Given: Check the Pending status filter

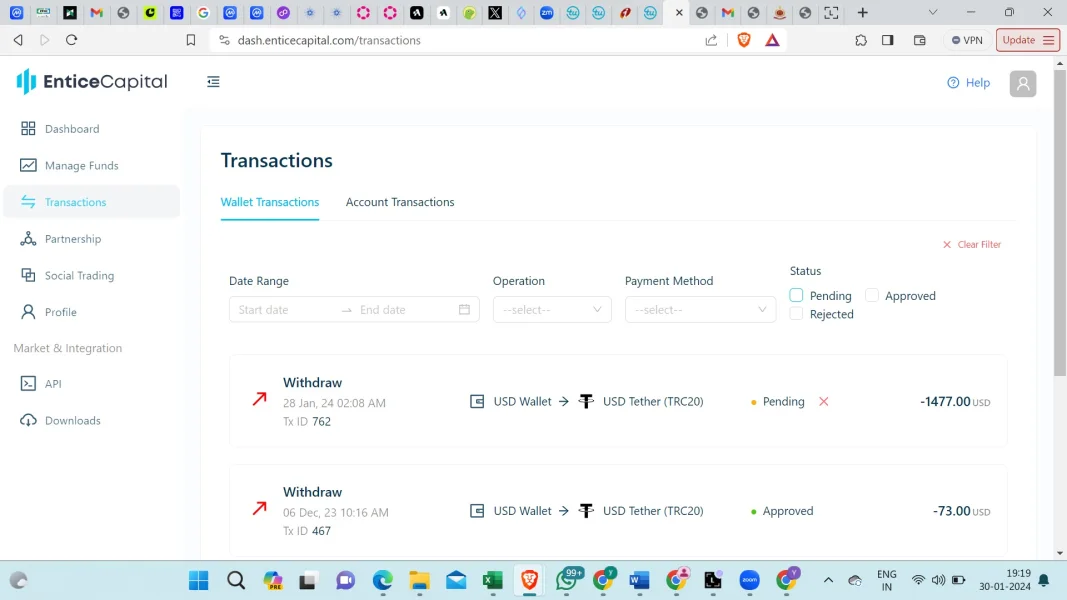Looking at the screenshot, I should click(796, 295).
